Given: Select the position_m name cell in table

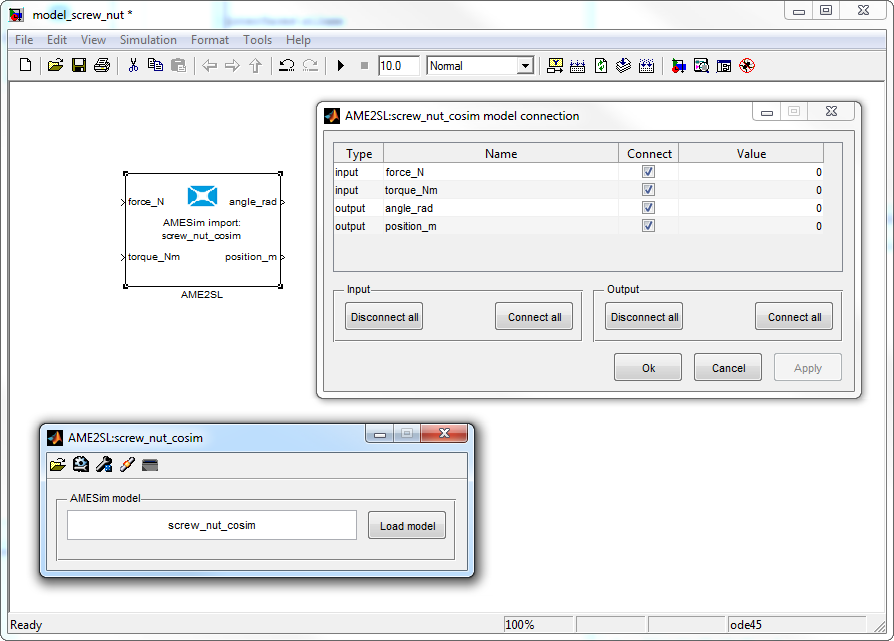Looking at the screenshot, I should (x=501, y=226).
